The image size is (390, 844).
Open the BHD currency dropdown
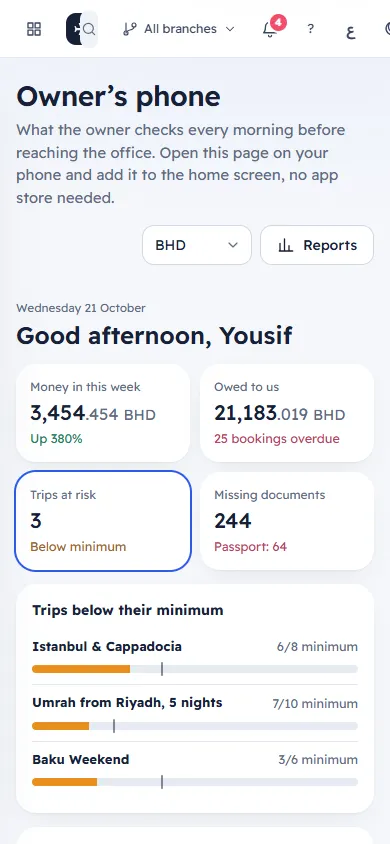[x=197, y=245]
